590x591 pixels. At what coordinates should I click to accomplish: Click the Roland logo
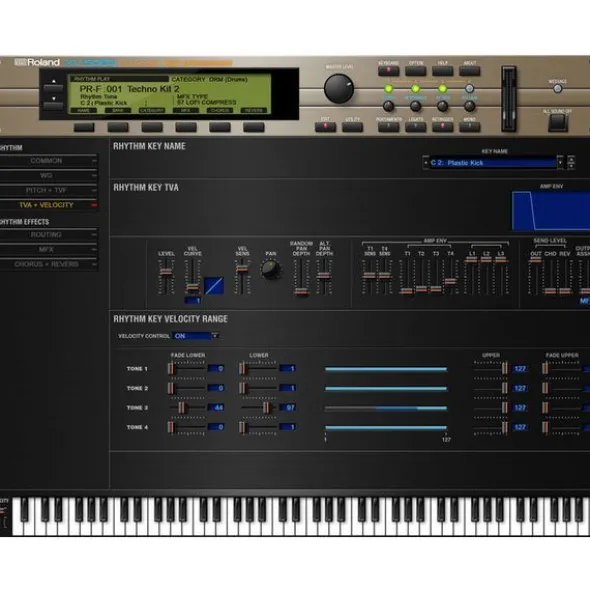pyautogui.click(x=37, y=62)
